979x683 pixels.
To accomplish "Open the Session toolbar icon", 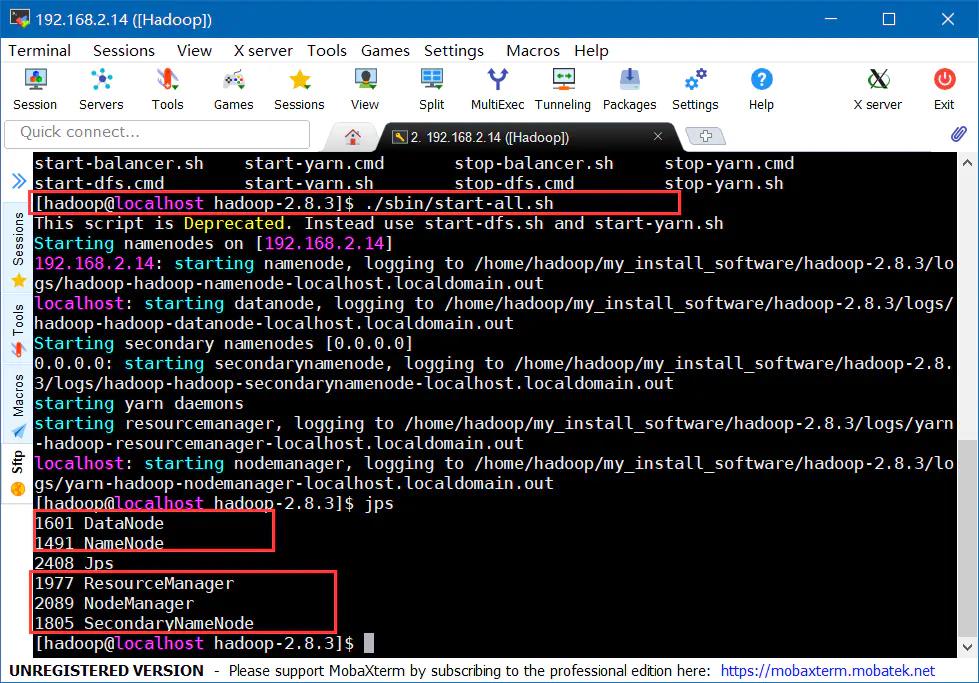I will 35,89.
